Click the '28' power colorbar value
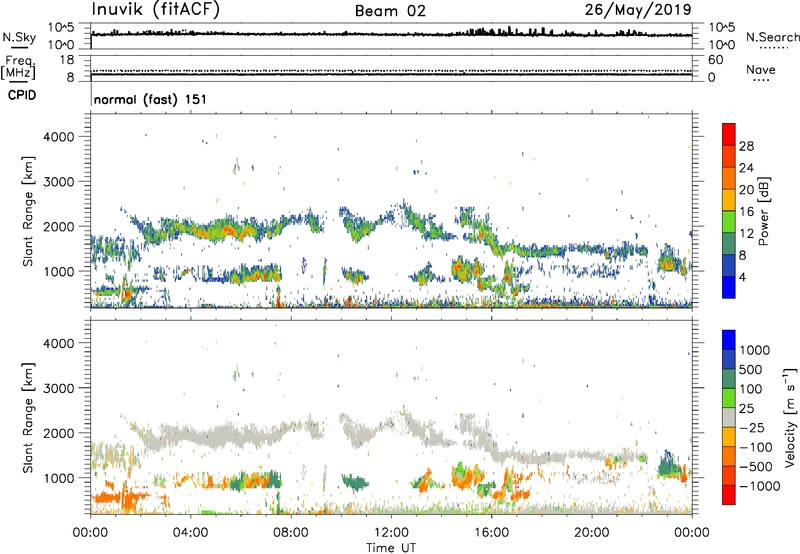The image size is (800, 554). click(746, 146)
